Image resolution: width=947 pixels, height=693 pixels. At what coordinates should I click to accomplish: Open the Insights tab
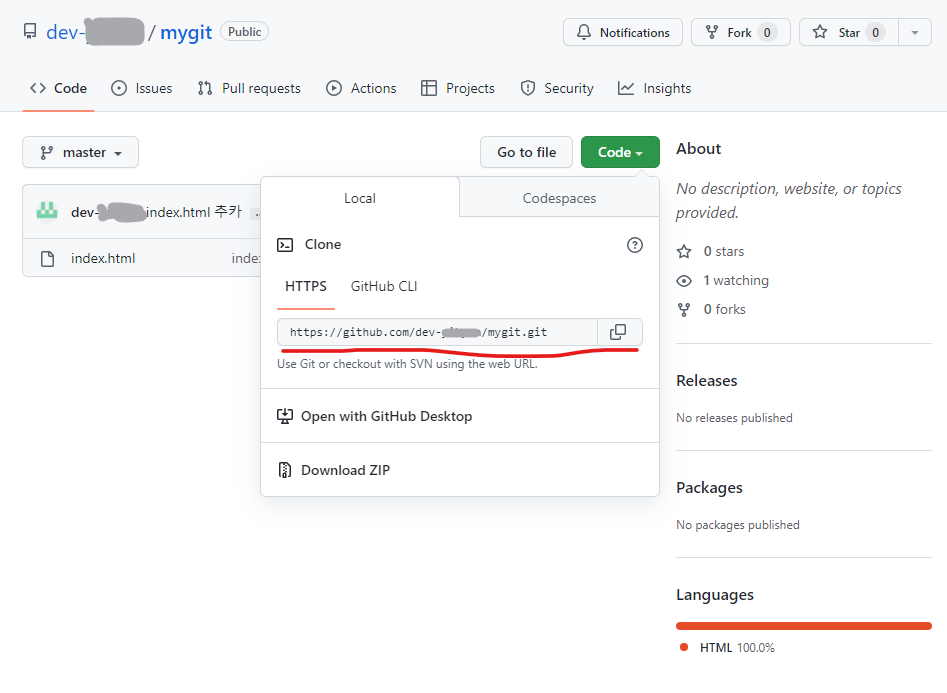tap(654, 88)
